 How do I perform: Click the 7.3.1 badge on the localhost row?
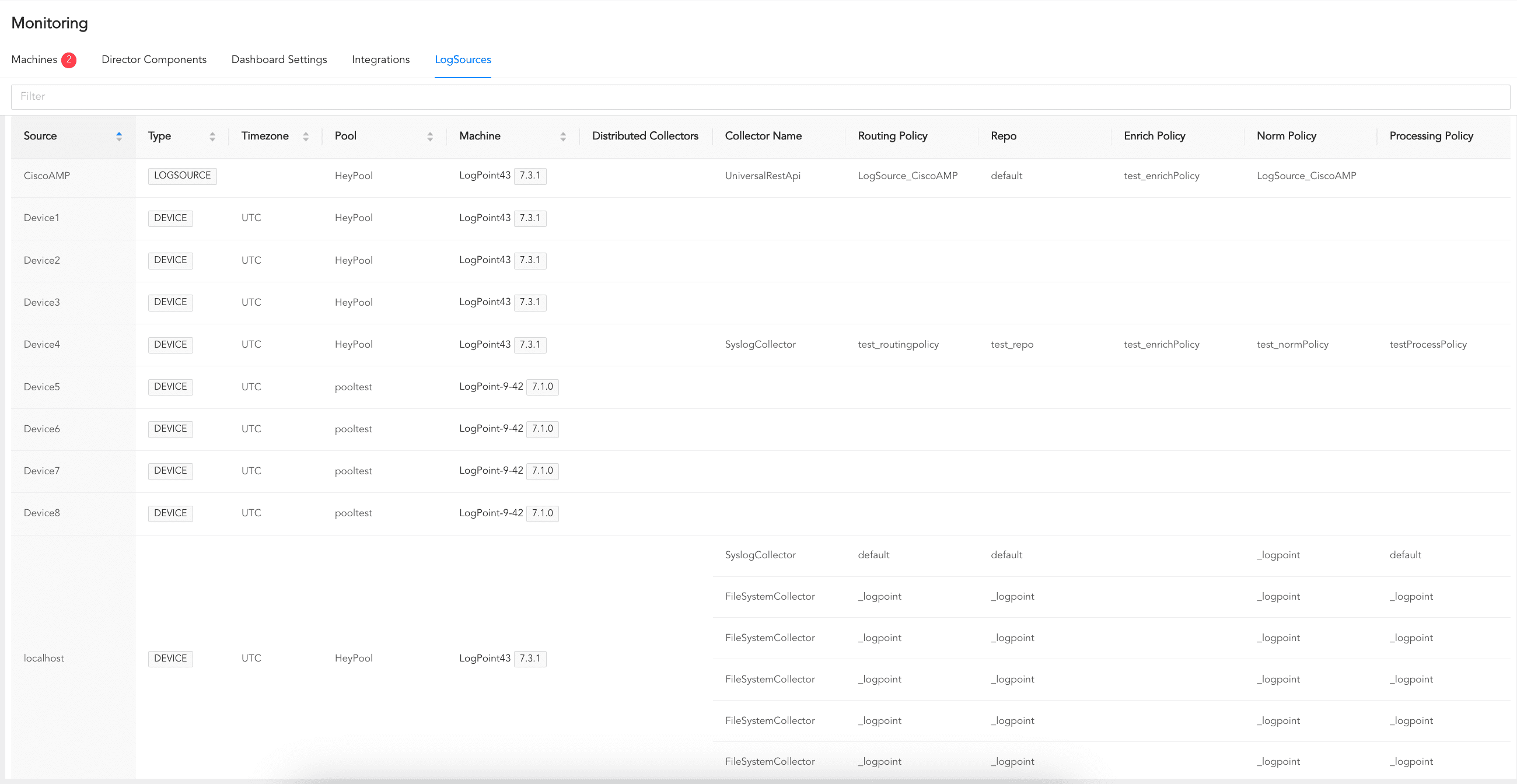pyautogui.click(x=530, y=658)
